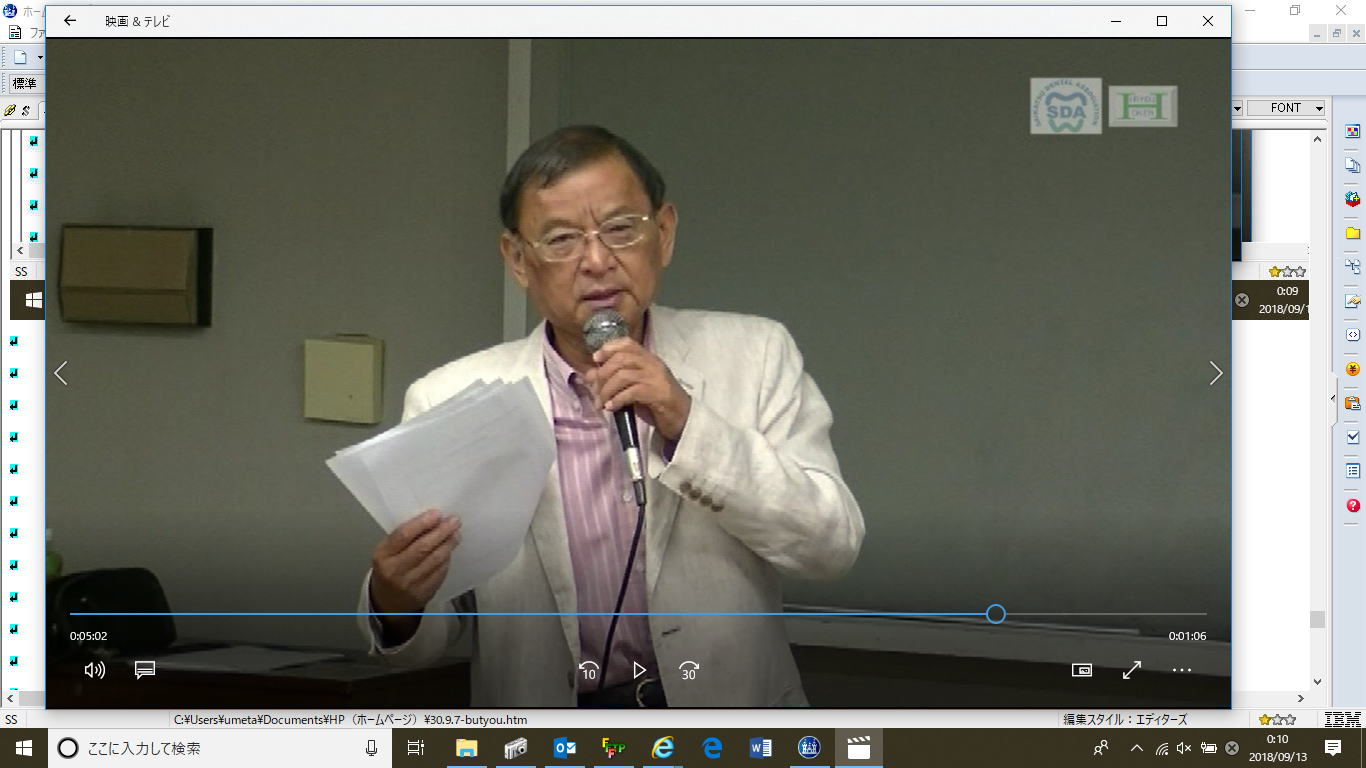Image resolution: width=1366 pixels, height=768 pixels.
Task: Open Task View on the taskbar
Action: 416,748
